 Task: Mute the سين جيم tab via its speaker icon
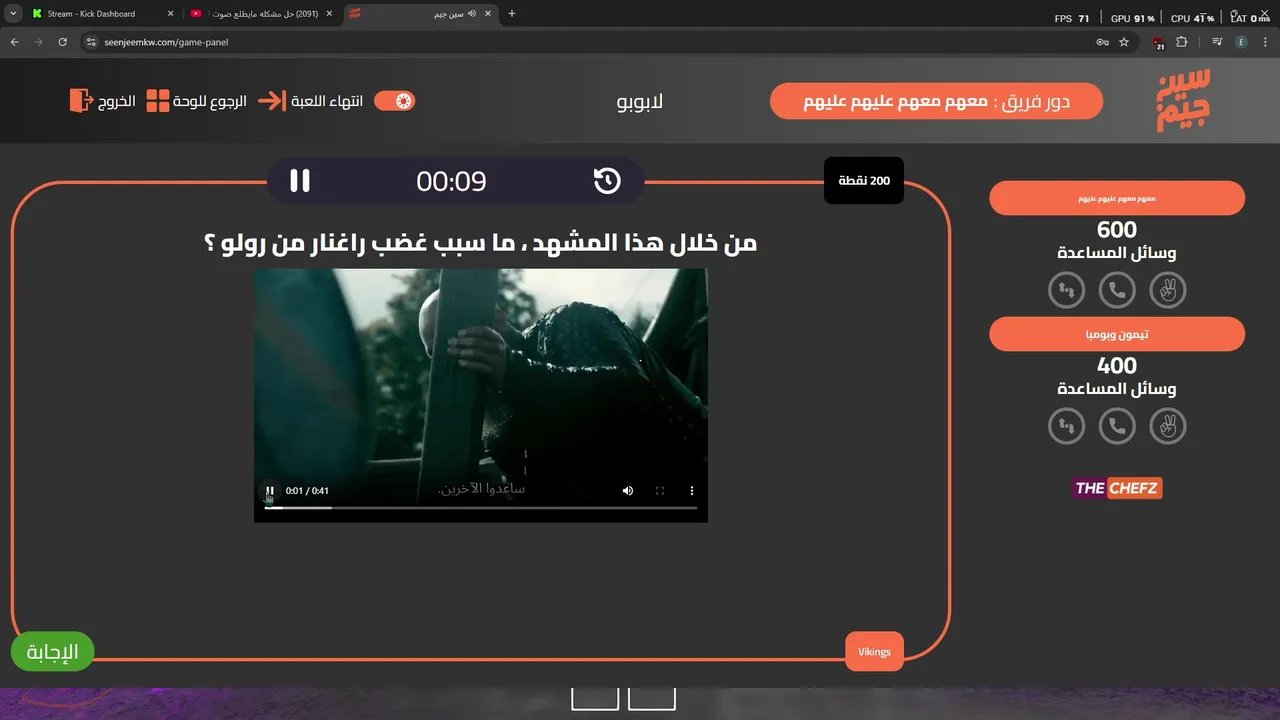pos(470,14)
